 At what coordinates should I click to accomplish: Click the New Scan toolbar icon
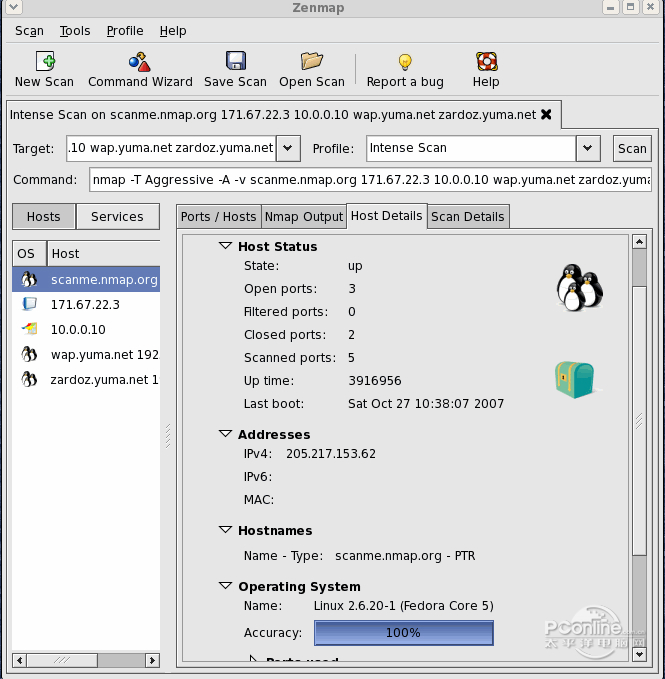click(45, 61)
